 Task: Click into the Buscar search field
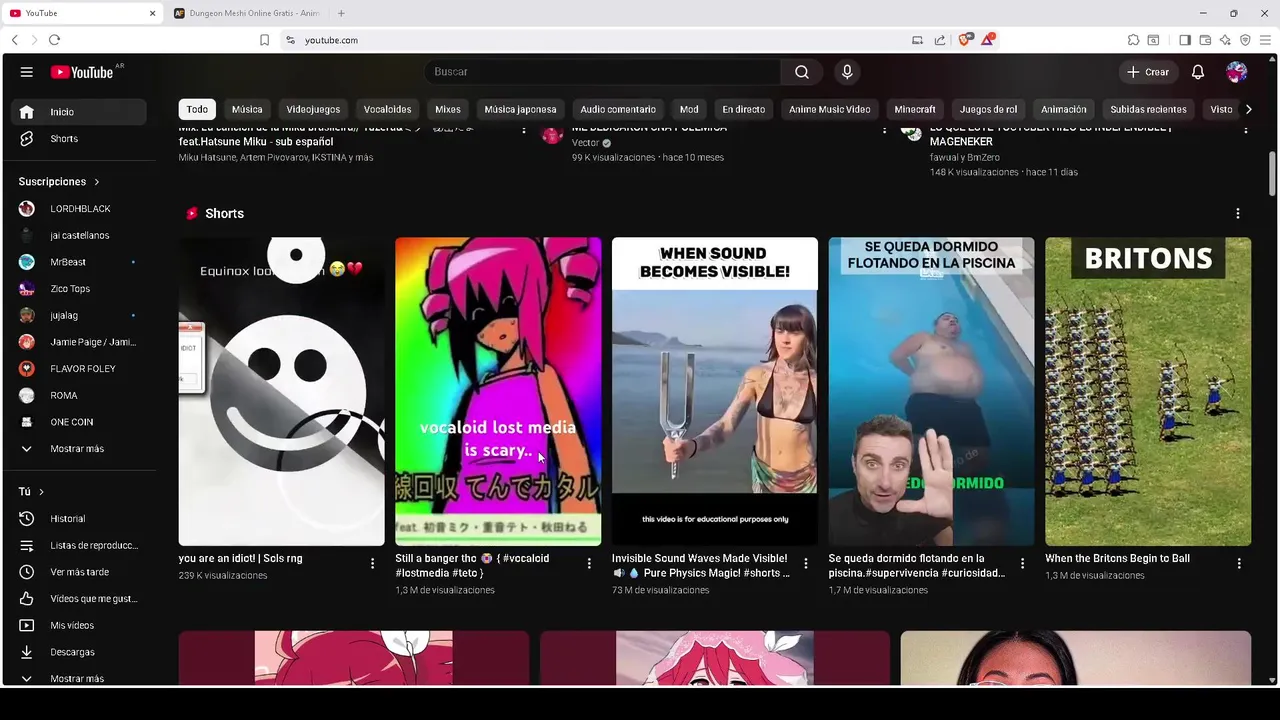tap(603, 72)
